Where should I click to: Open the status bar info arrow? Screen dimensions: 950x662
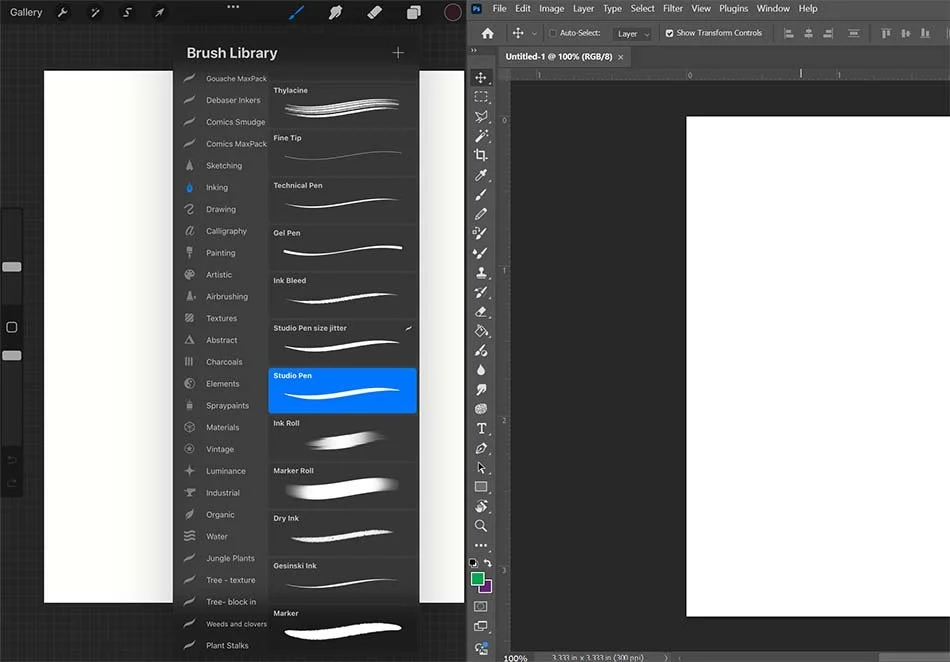tap(666, 657)
